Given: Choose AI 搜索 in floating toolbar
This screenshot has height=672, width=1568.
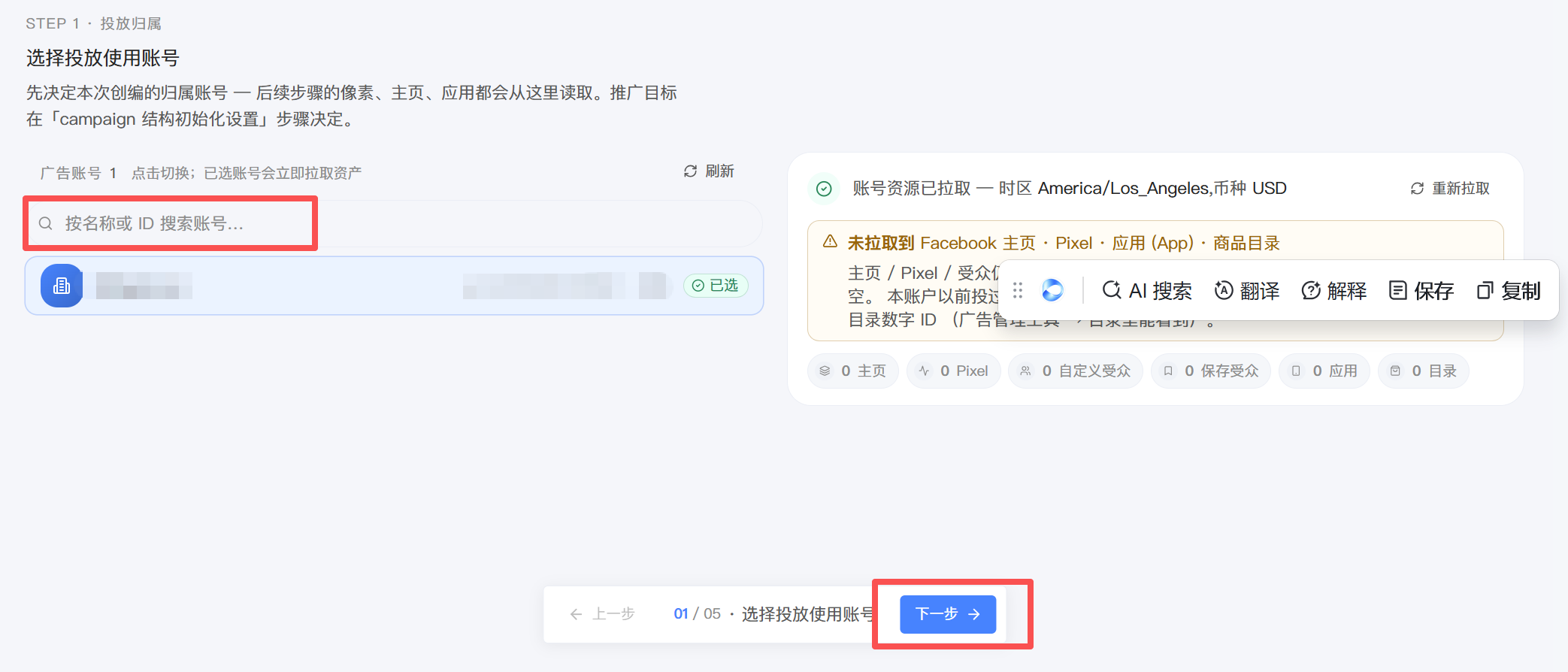Looking at the screenshot, I should (1147, 291).
